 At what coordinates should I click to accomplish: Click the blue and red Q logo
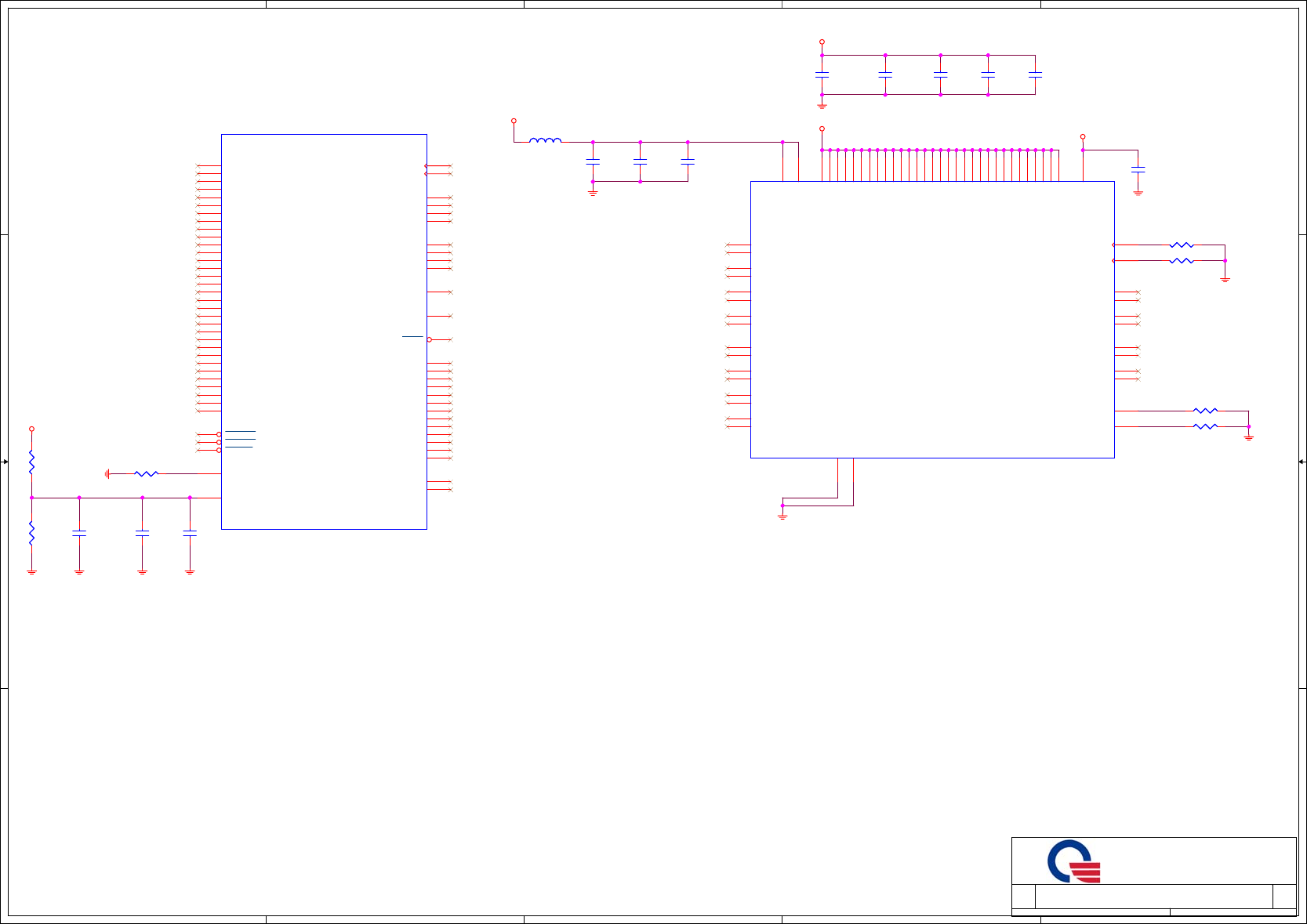pos(1074,861)
